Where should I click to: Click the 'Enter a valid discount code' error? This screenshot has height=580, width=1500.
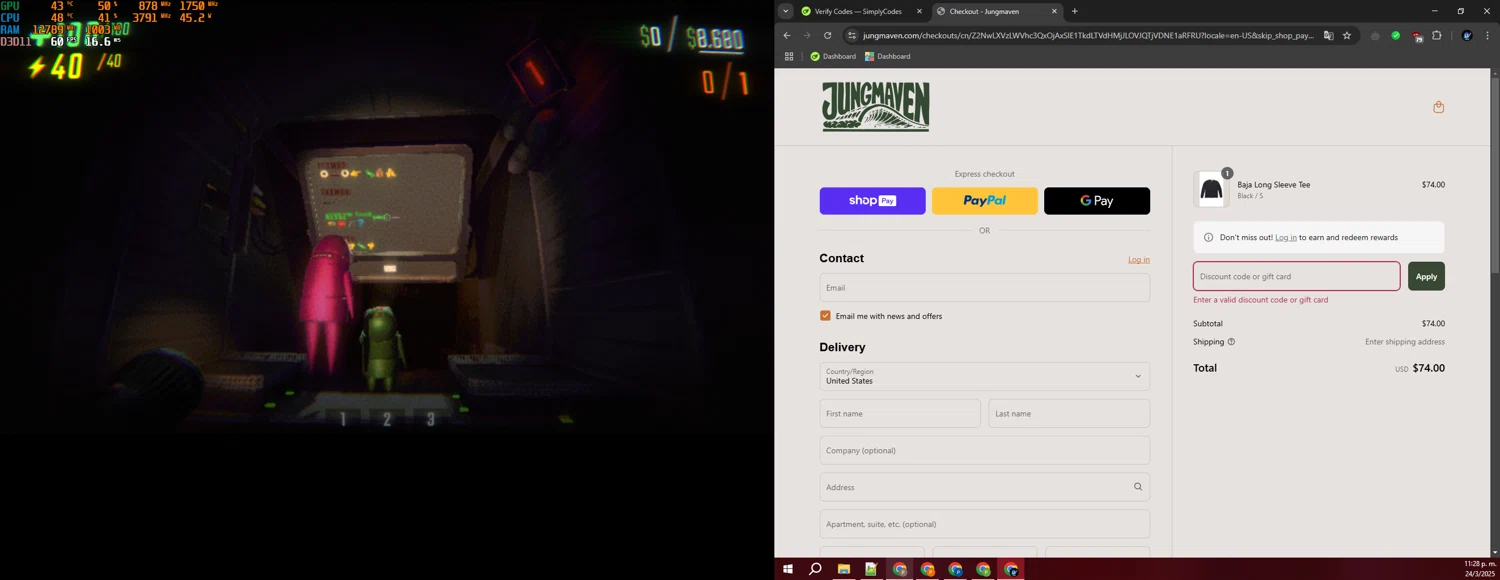tap(1260, 300)
